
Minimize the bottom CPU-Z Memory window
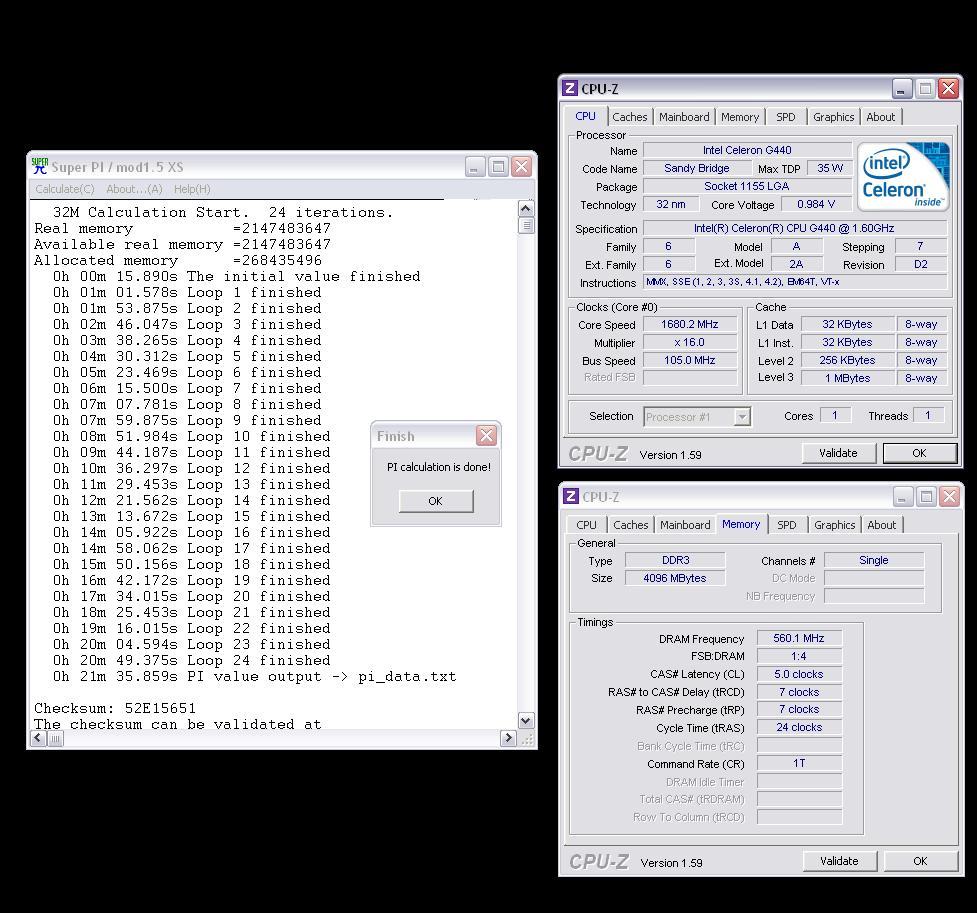[x=903, y=496]
